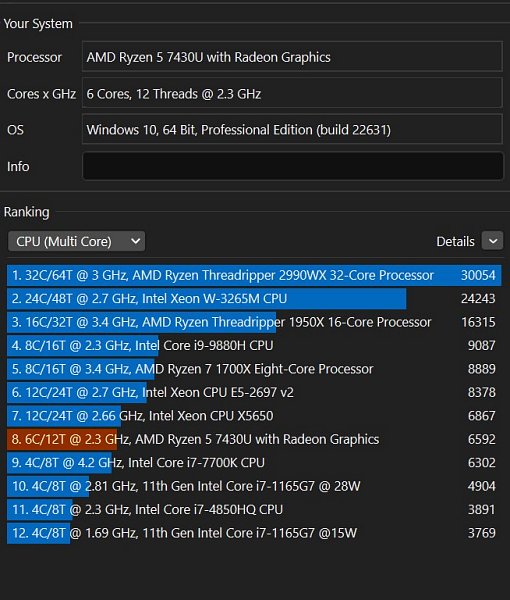The width and height of the screenshot is (510, 600).
Task: Select the Threadripper 2990WX ranking entry
Action: click(x=254, y=275)
